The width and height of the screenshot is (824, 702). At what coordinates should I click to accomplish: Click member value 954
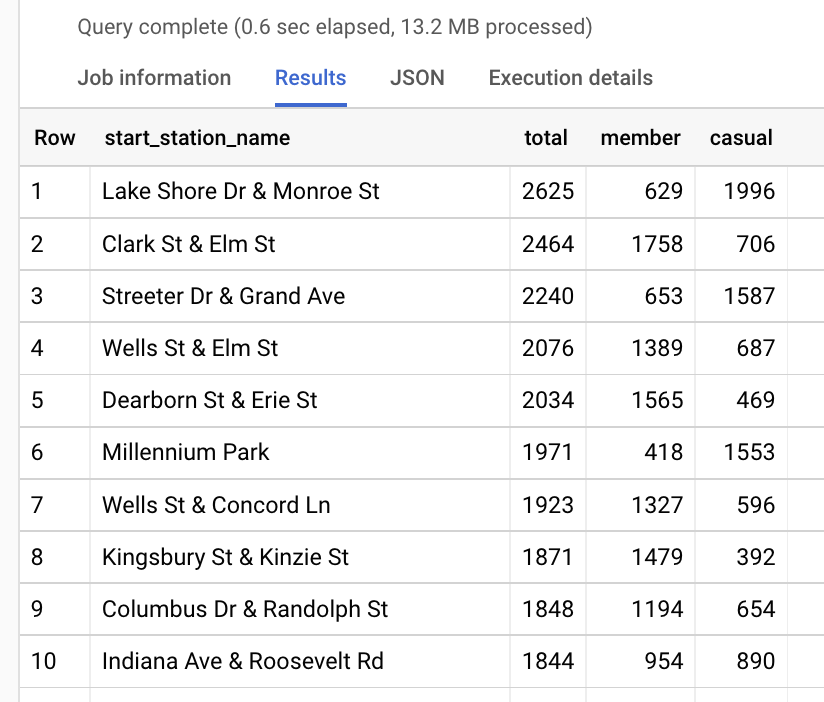point(664,661)
